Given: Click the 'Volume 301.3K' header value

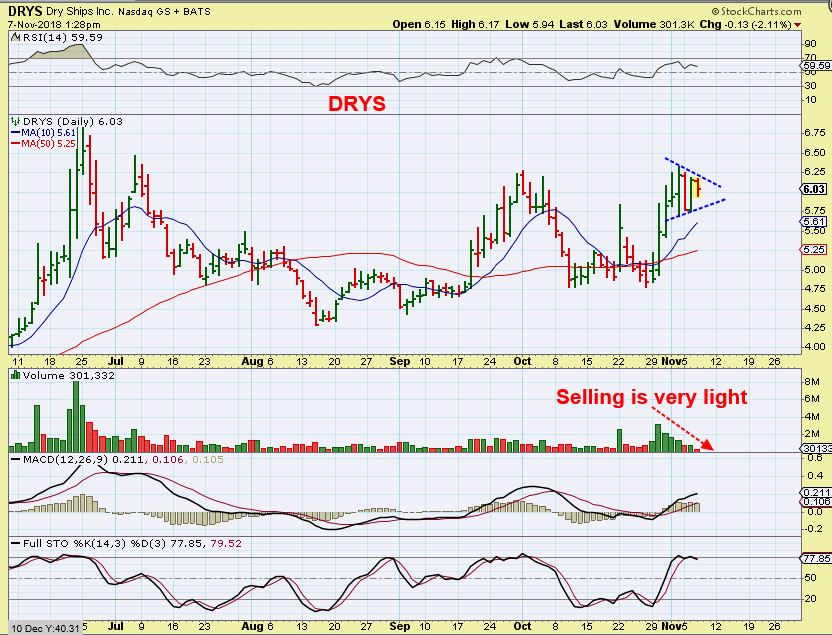Looking at the screenshot, I should point(654,24).
